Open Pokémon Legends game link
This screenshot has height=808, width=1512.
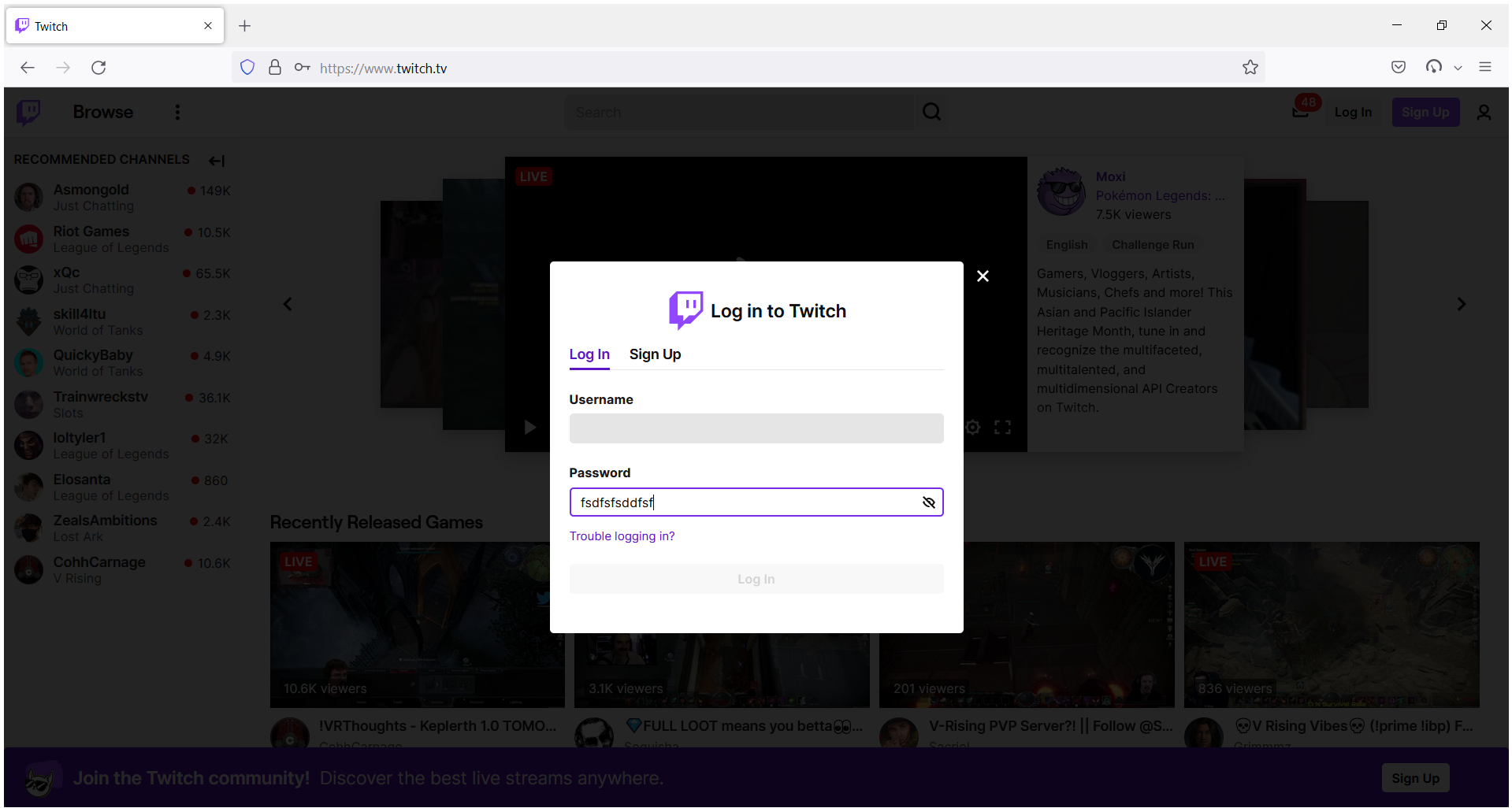[1161, 196]
